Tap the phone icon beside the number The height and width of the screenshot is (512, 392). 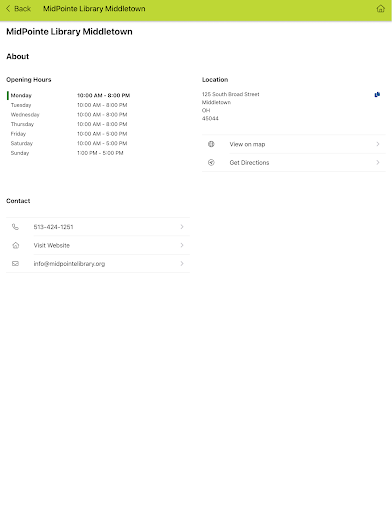pyautogui.click(x=15, y=227)
